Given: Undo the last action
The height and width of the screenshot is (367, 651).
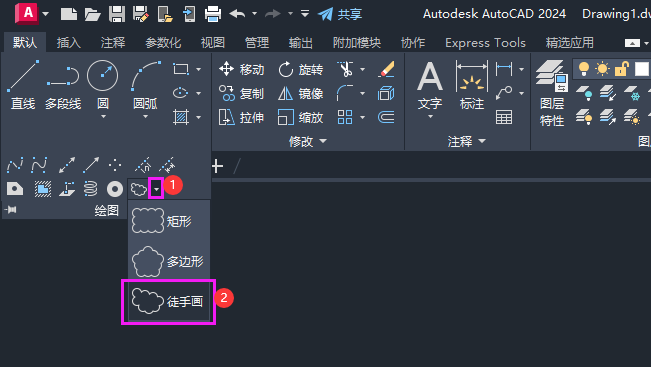Looking at the screenshot, I should click(237, 14).
